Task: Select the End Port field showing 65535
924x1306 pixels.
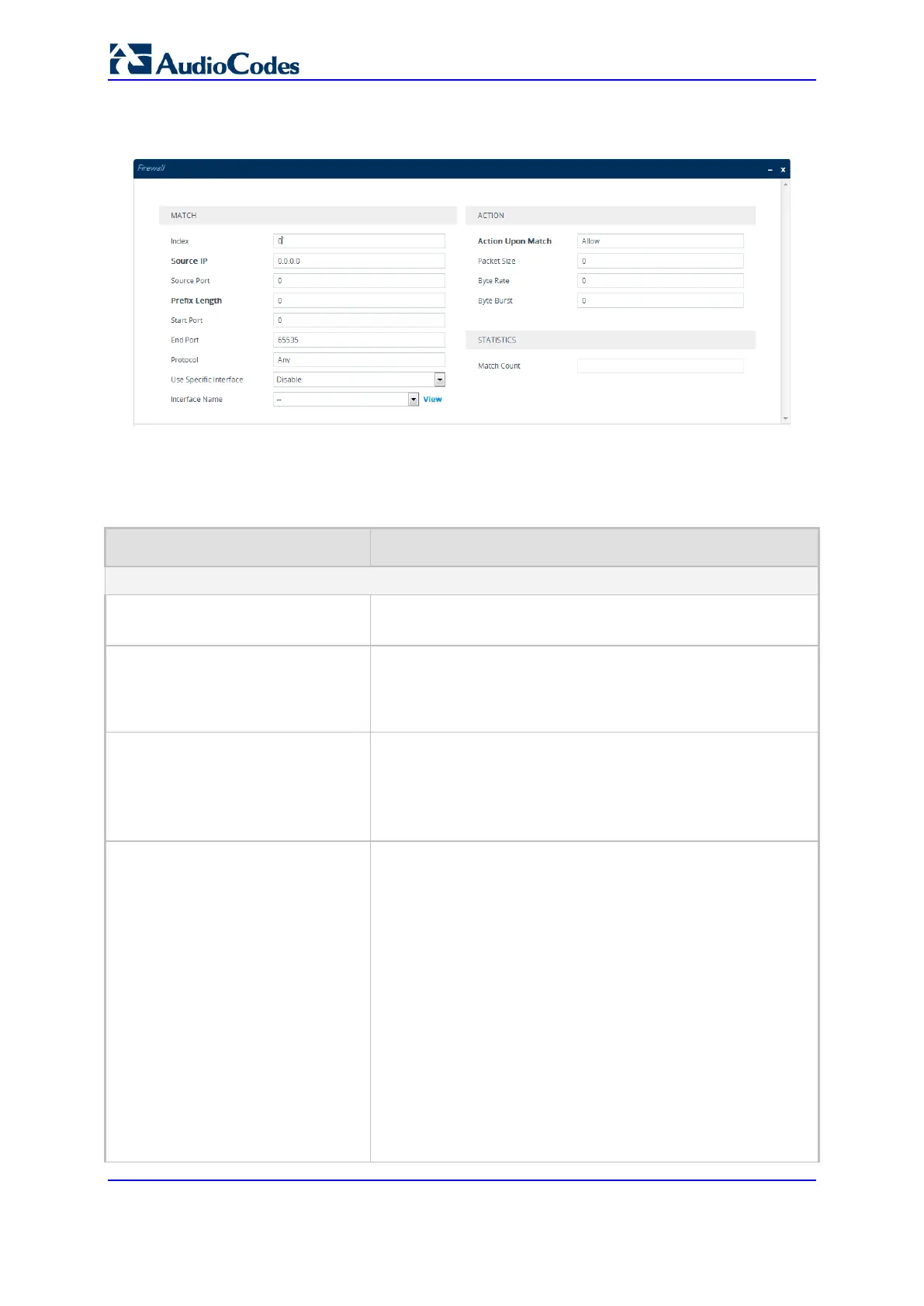Action: [359, 340]
